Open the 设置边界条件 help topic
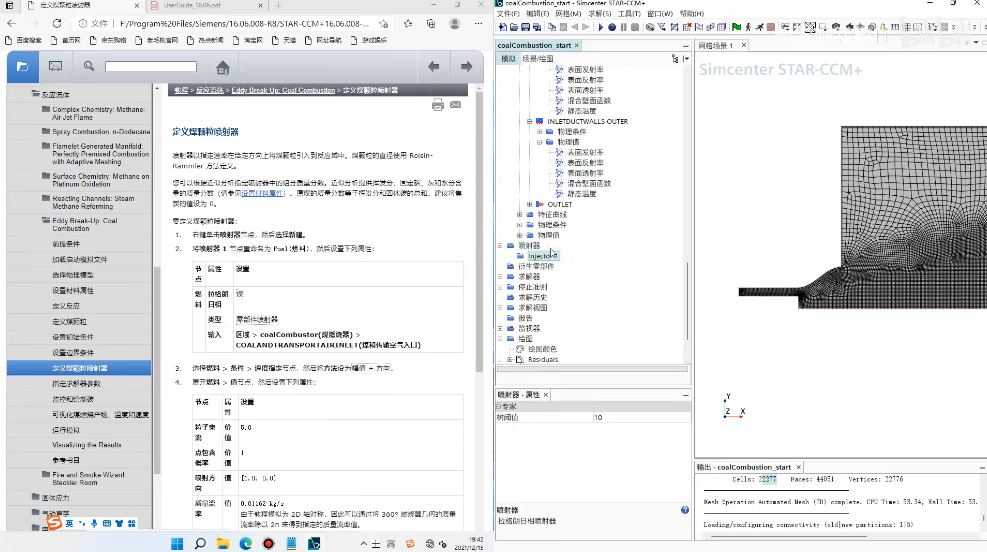The image size is (987, 552). click(x=72, y=352)
